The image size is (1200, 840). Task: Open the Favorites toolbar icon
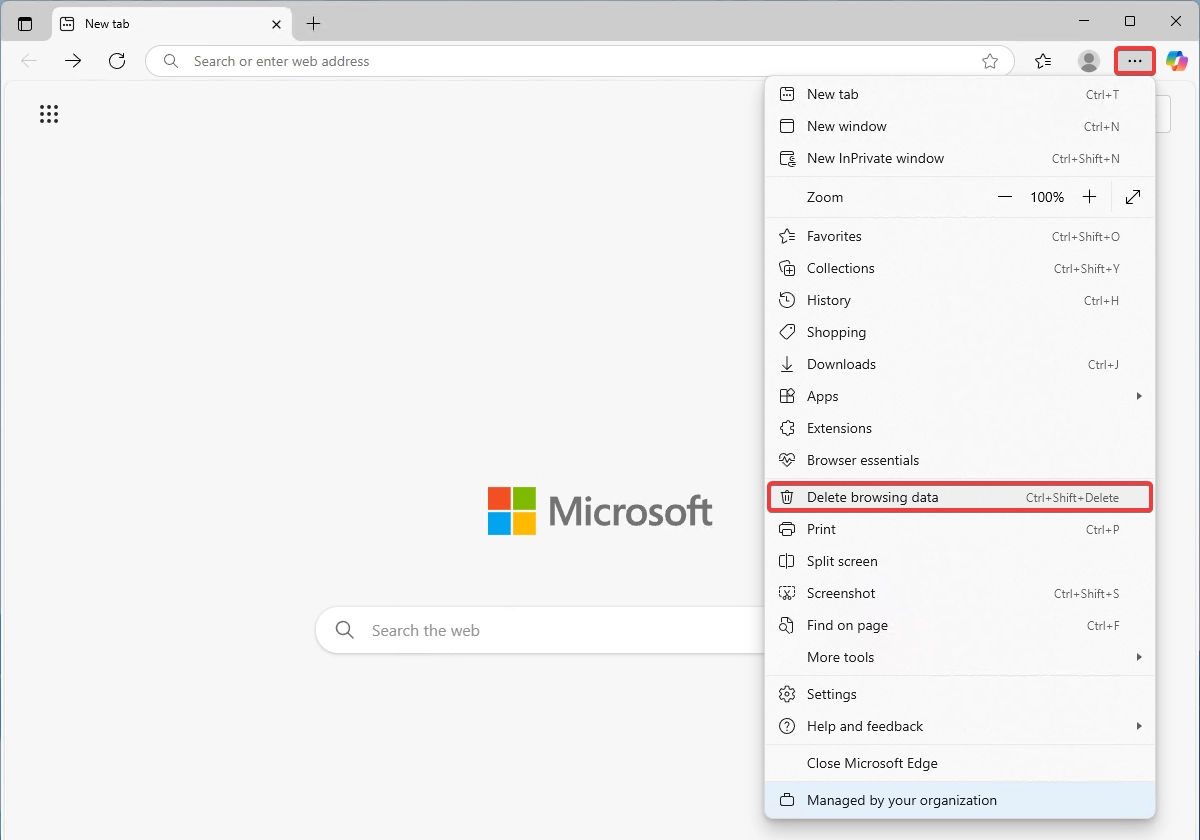(x=1043, y=61)
